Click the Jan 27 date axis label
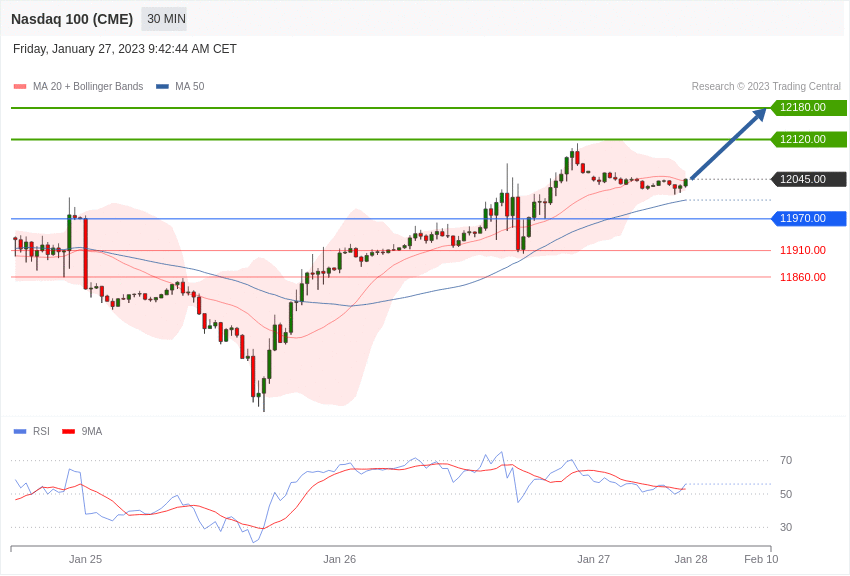850x576 pixels. 593,560
